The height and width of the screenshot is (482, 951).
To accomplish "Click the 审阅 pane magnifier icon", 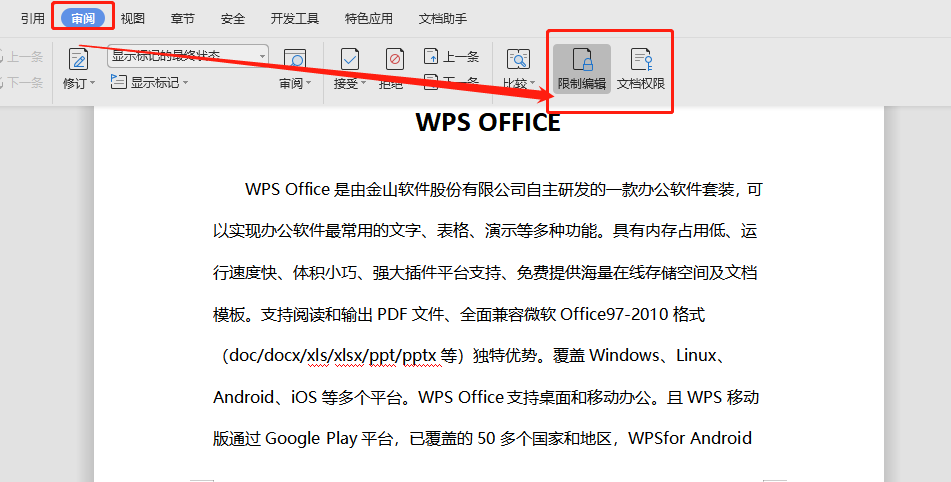I will tap(295, 60).
